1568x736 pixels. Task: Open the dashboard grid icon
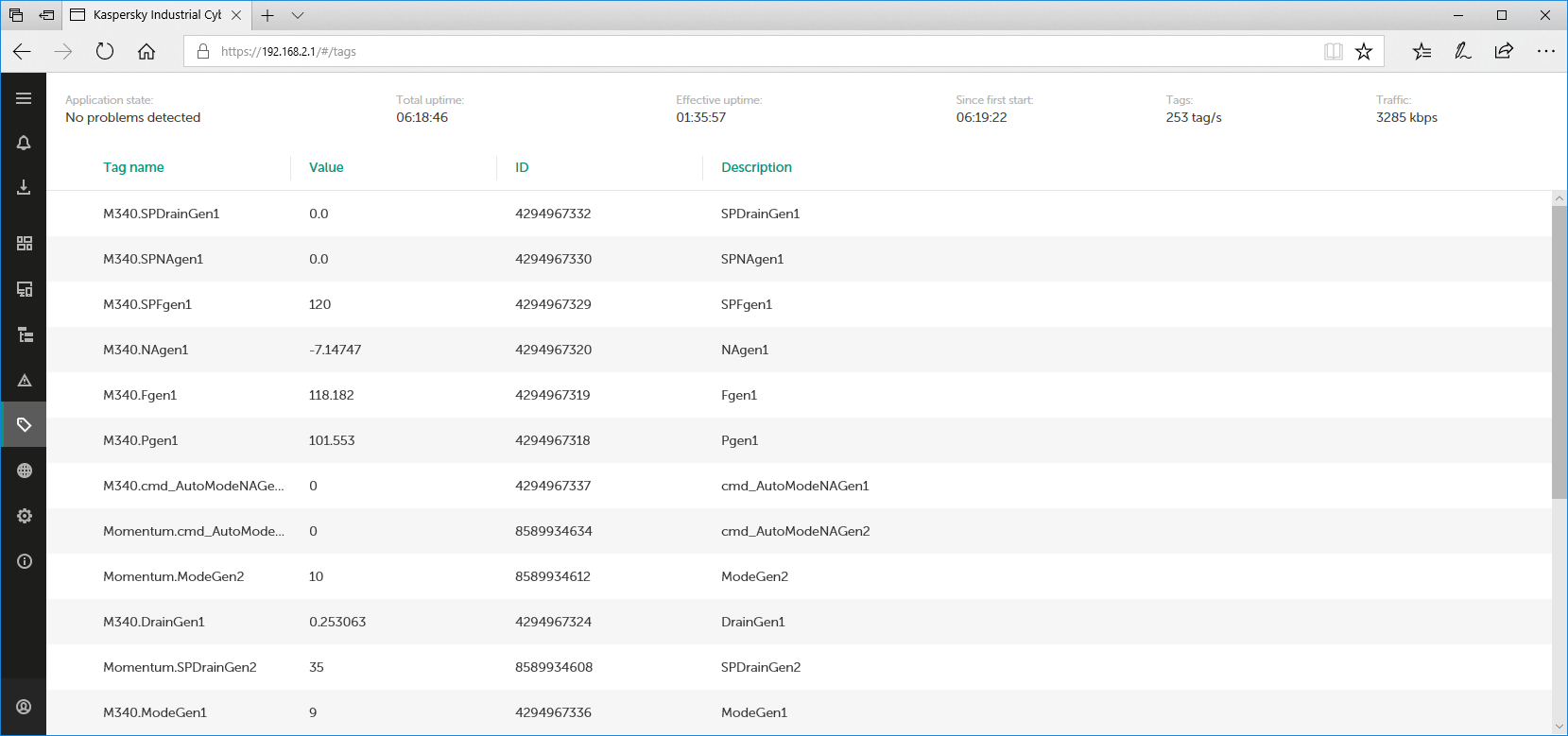pyautogui.click(x=24, y=244)
